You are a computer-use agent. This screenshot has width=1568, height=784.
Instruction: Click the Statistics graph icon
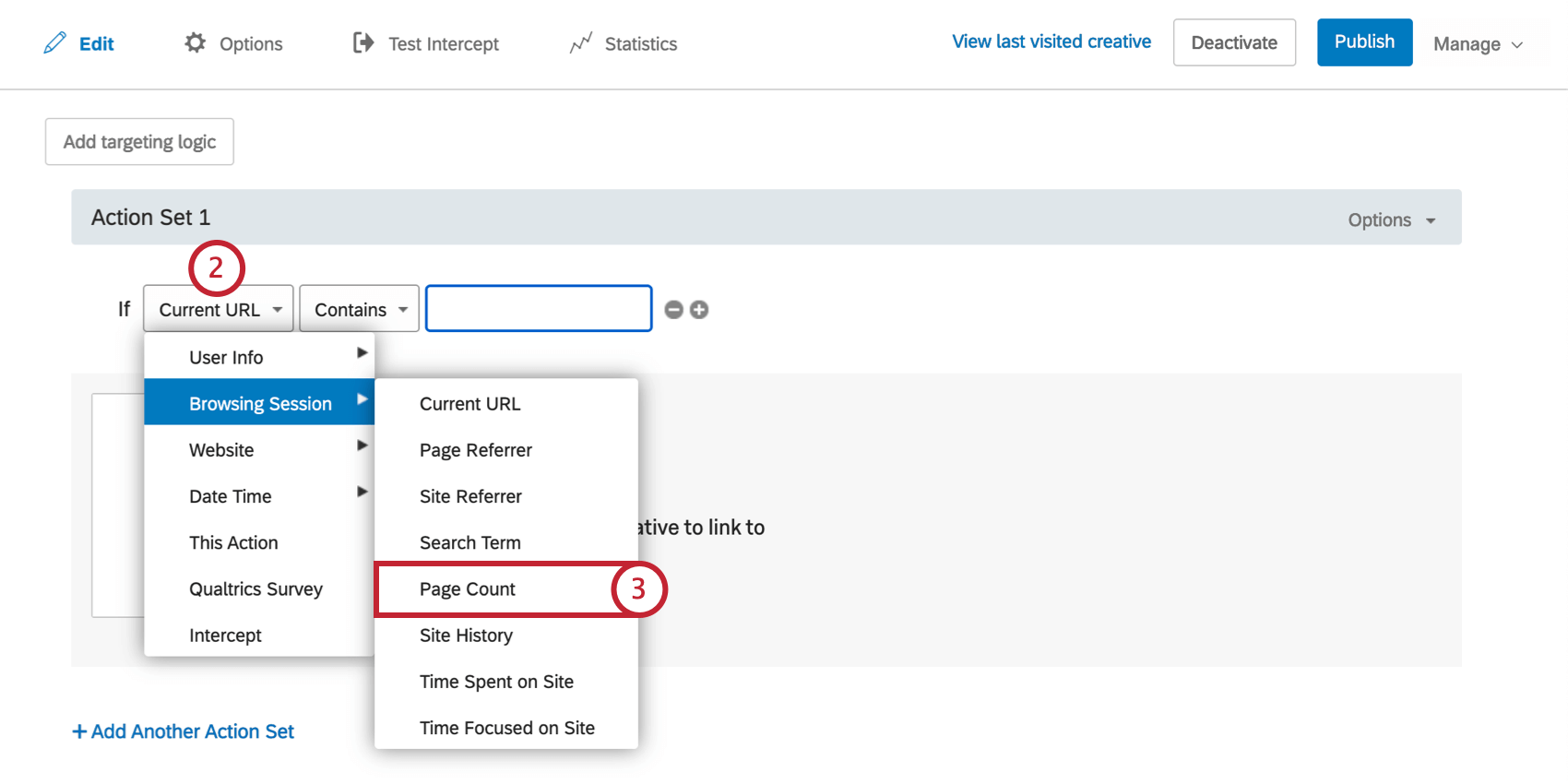580,43
